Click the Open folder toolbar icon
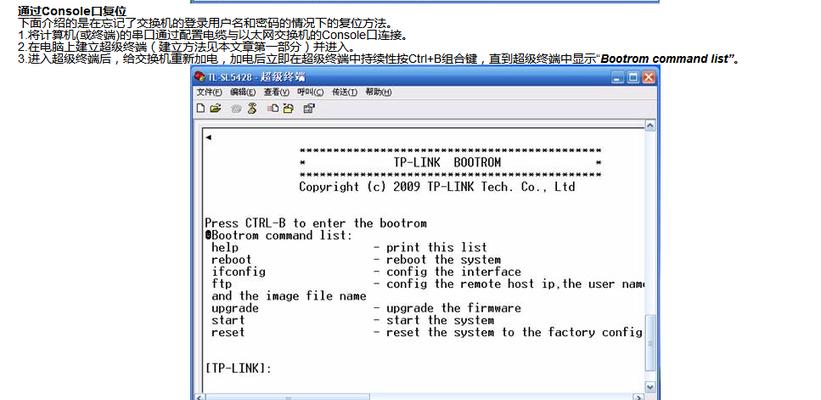821x400 pixels. pyautogui.click(x=216, y=108)
